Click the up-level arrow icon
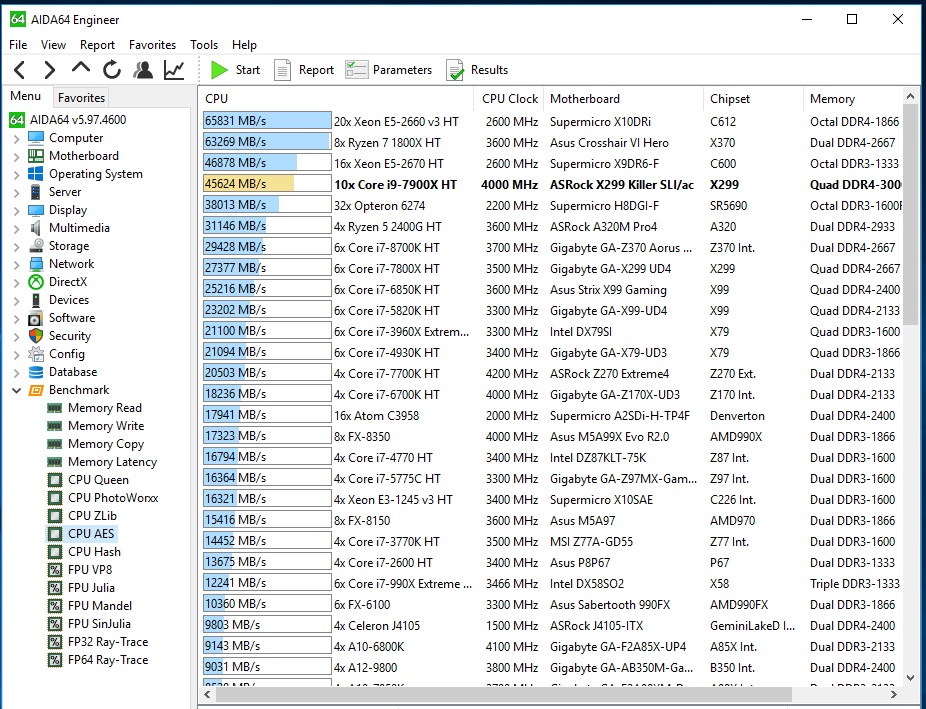926x709 pixels. point(80,67)
